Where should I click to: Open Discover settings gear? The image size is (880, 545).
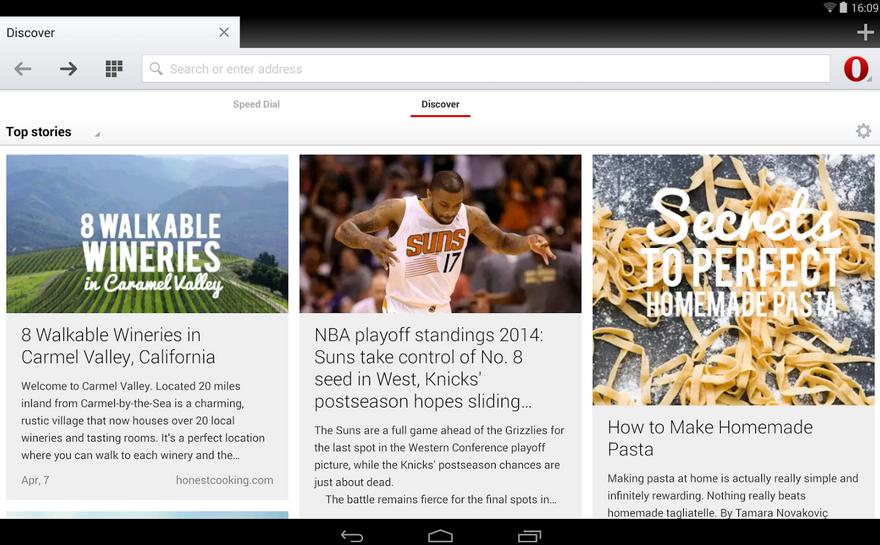tap(863, 132)
